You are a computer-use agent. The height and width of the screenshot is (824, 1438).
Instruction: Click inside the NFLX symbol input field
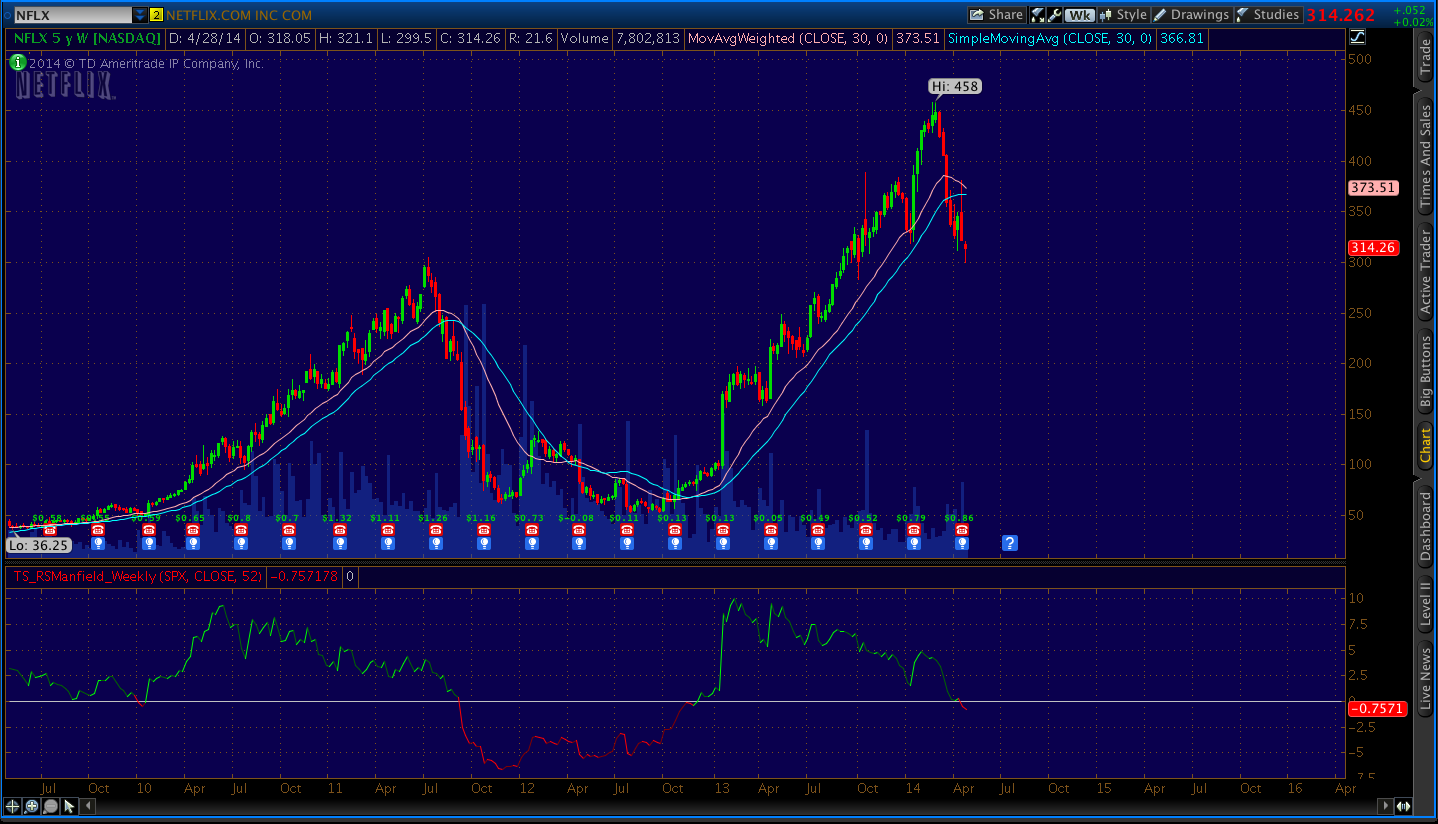point(72,15)
